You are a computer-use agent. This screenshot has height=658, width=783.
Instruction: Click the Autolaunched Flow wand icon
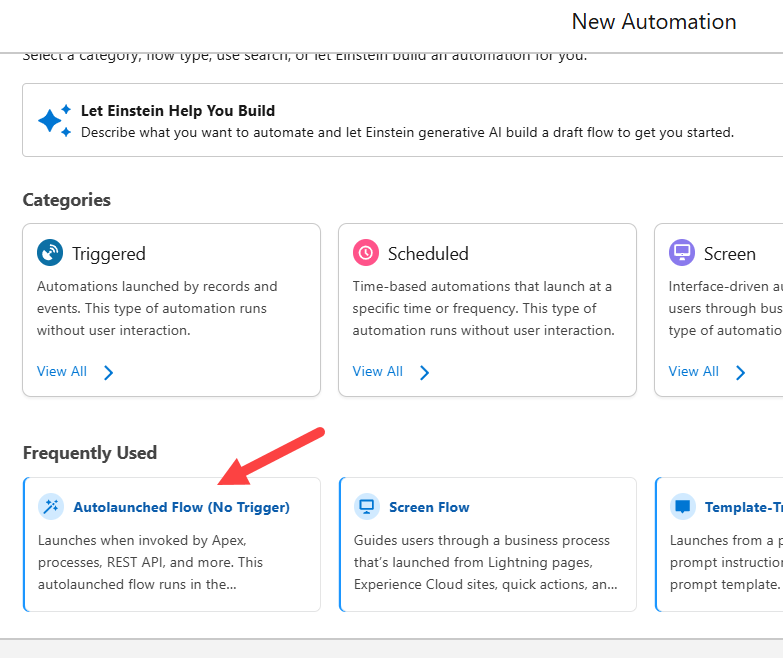pos(50,507)
